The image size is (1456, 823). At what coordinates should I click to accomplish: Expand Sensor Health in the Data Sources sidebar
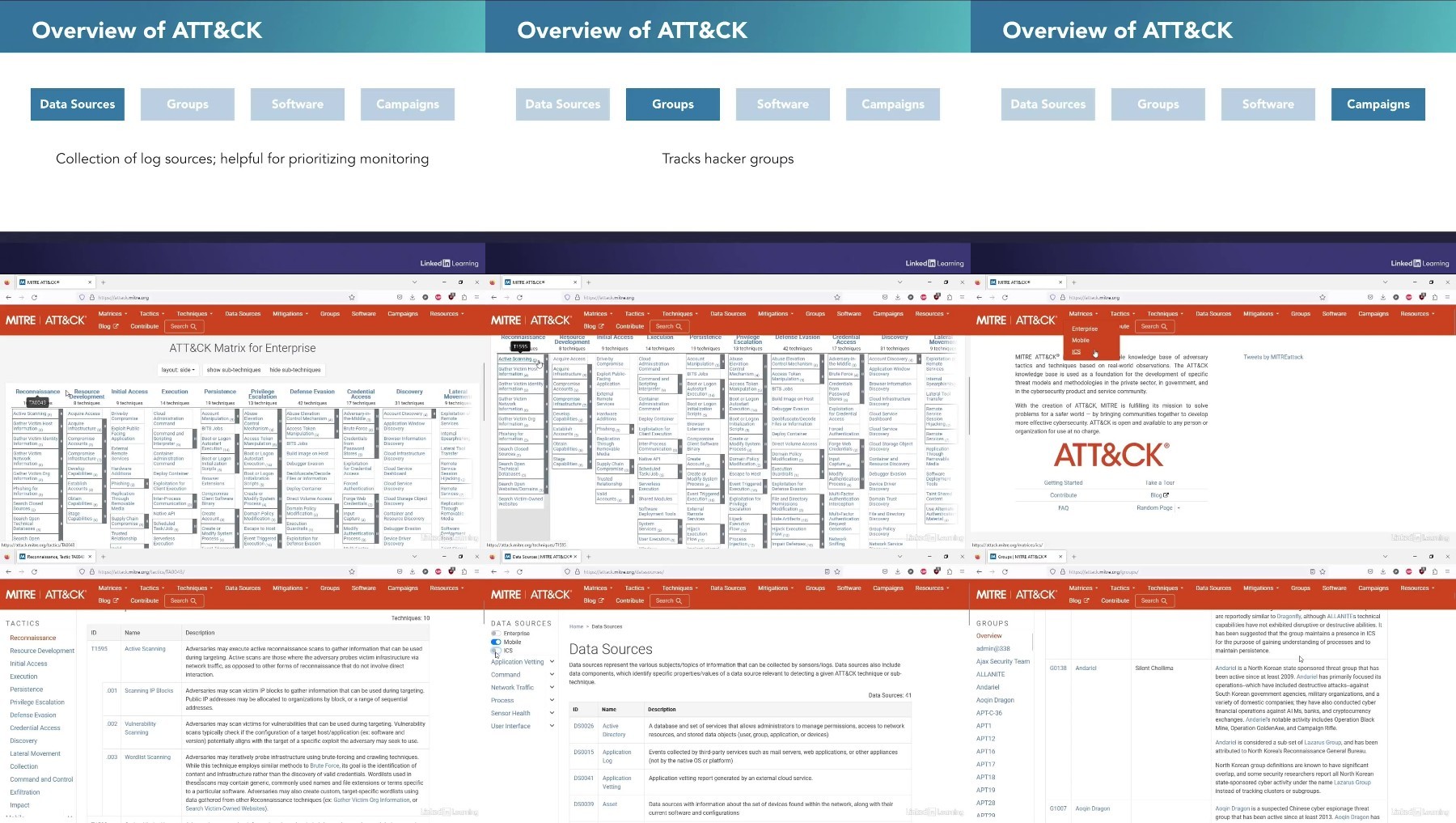coord(552,713)
